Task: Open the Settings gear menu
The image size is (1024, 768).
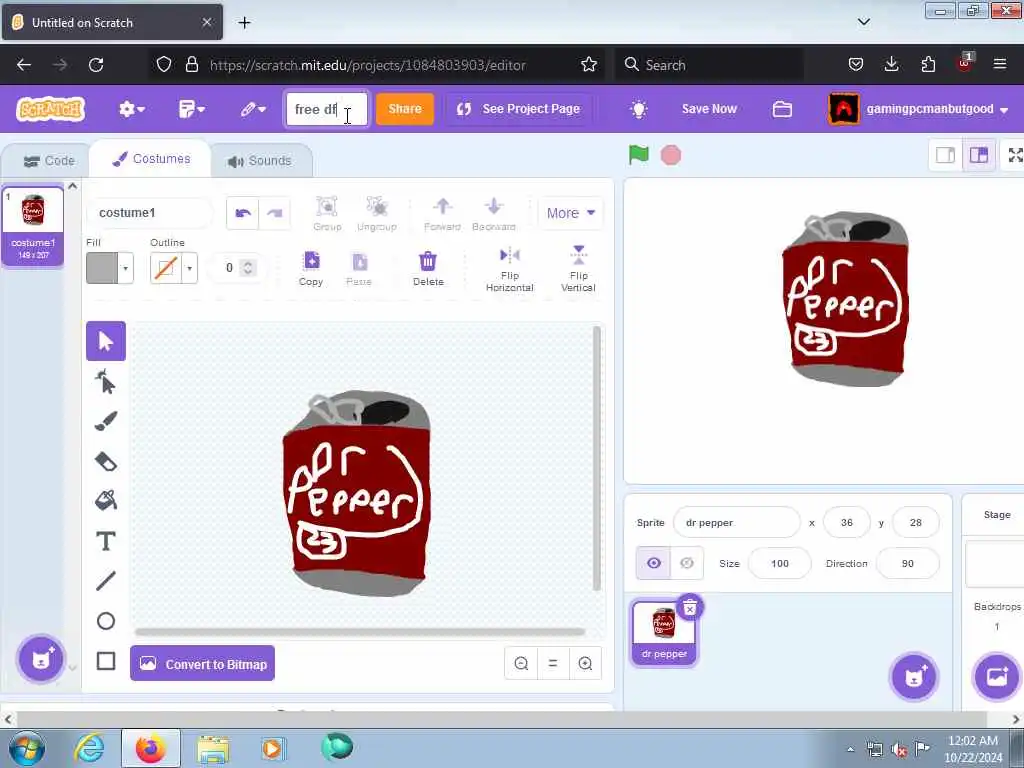Action: click(x=131, y=109)
